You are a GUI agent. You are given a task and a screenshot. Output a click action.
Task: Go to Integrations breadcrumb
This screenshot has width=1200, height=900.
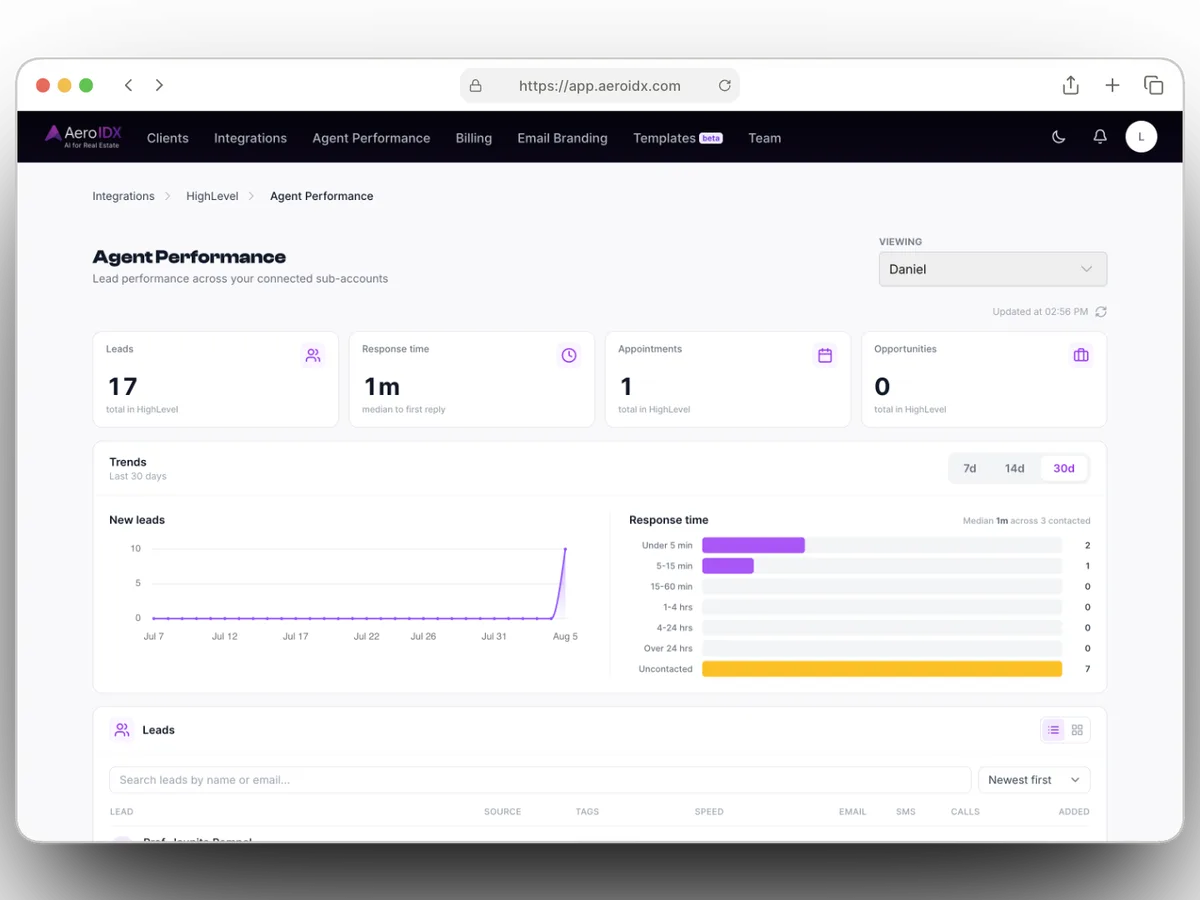[124, 196]
